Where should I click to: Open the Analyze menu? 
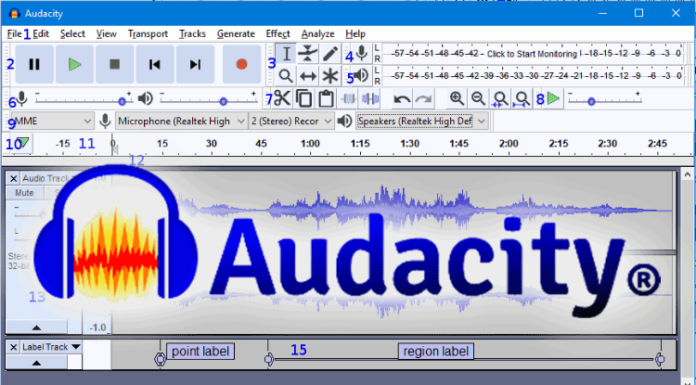(317, 34)
